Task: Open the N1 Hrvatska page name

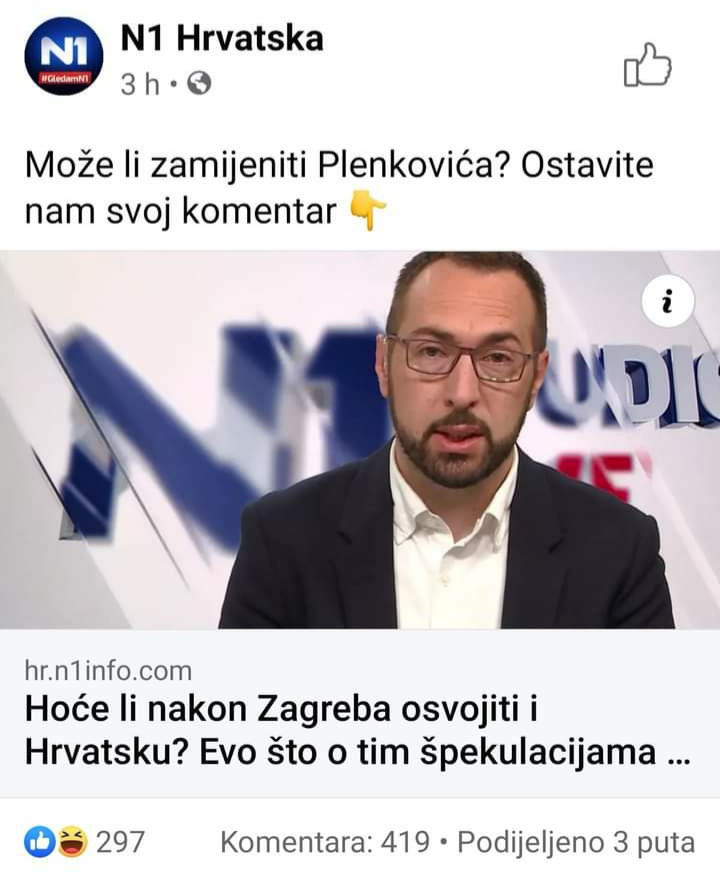Action: [222, 39]
